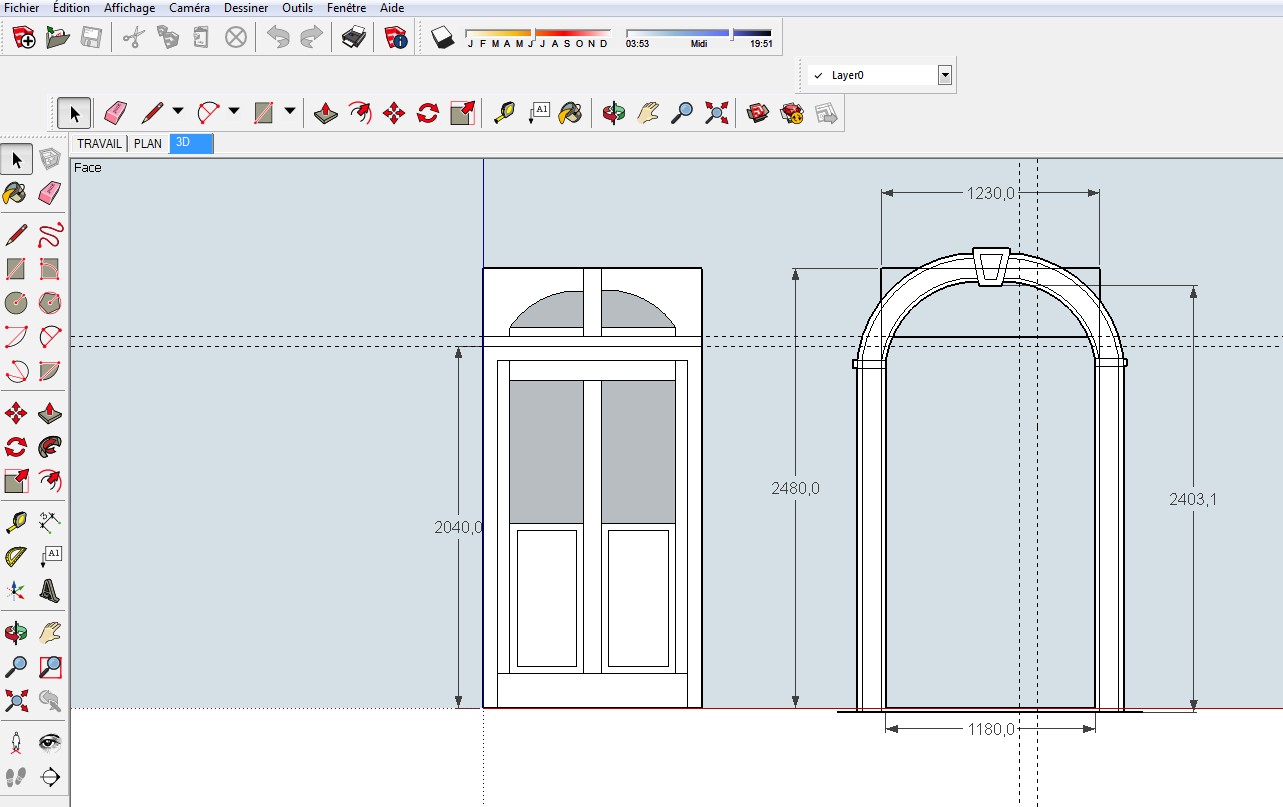Switch to the 3D scene tab
The image size is (1283, 807).
click(191, 144)
